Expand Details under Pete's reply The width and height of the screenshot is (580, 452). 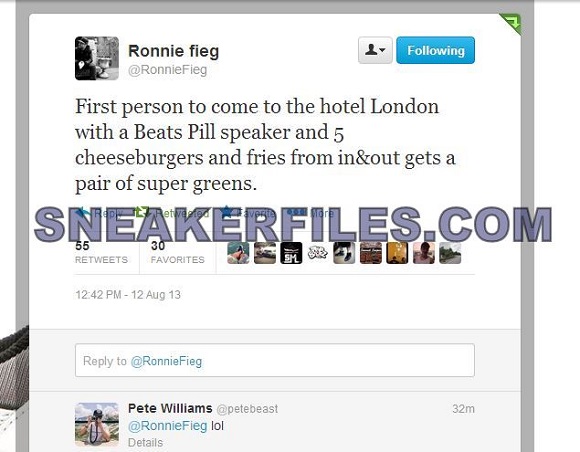(145, 442)
